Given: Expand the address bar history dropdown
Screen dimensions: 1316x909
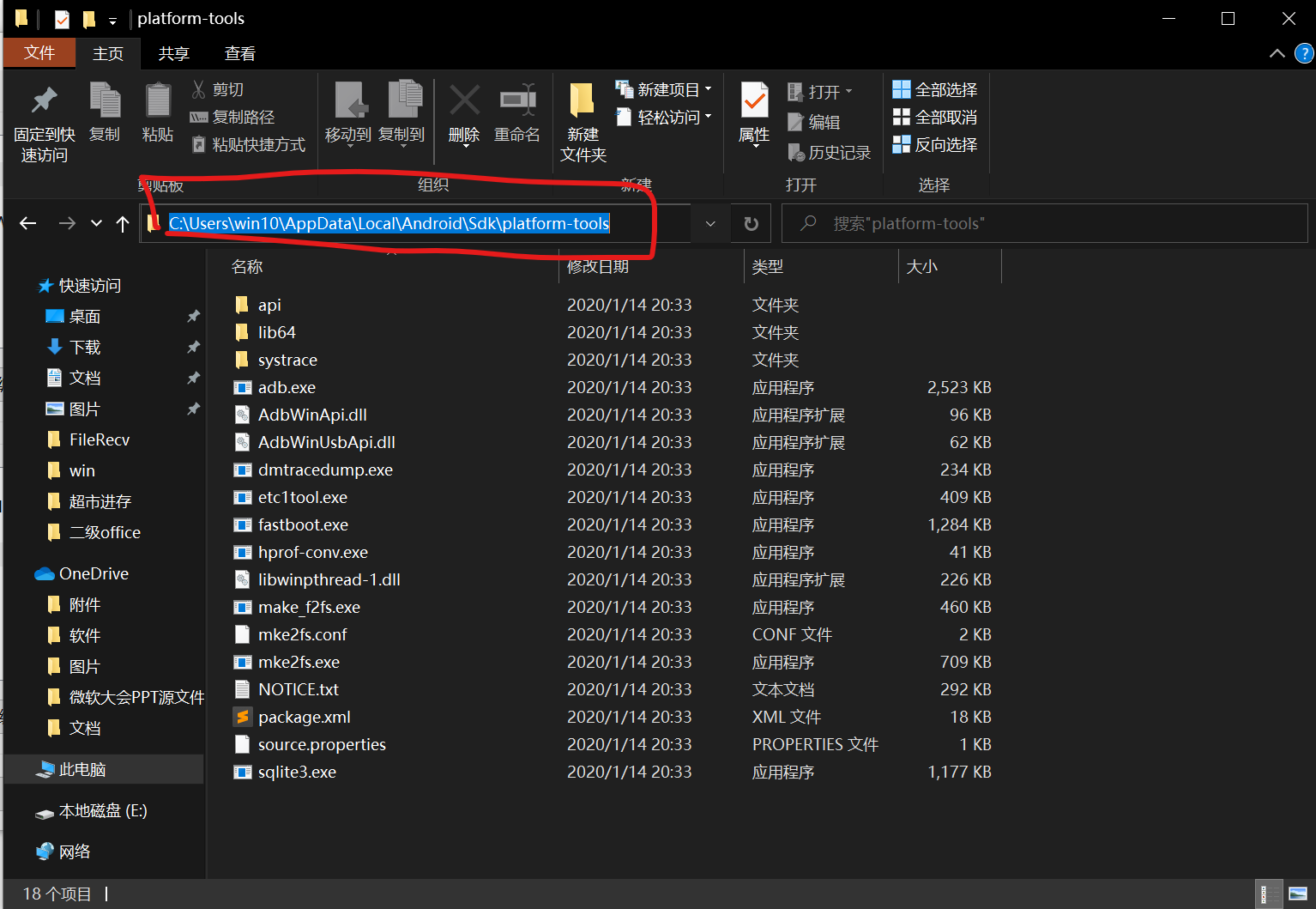Looking at the screenshot, I should pyautogui.click(x=710, y=223).
